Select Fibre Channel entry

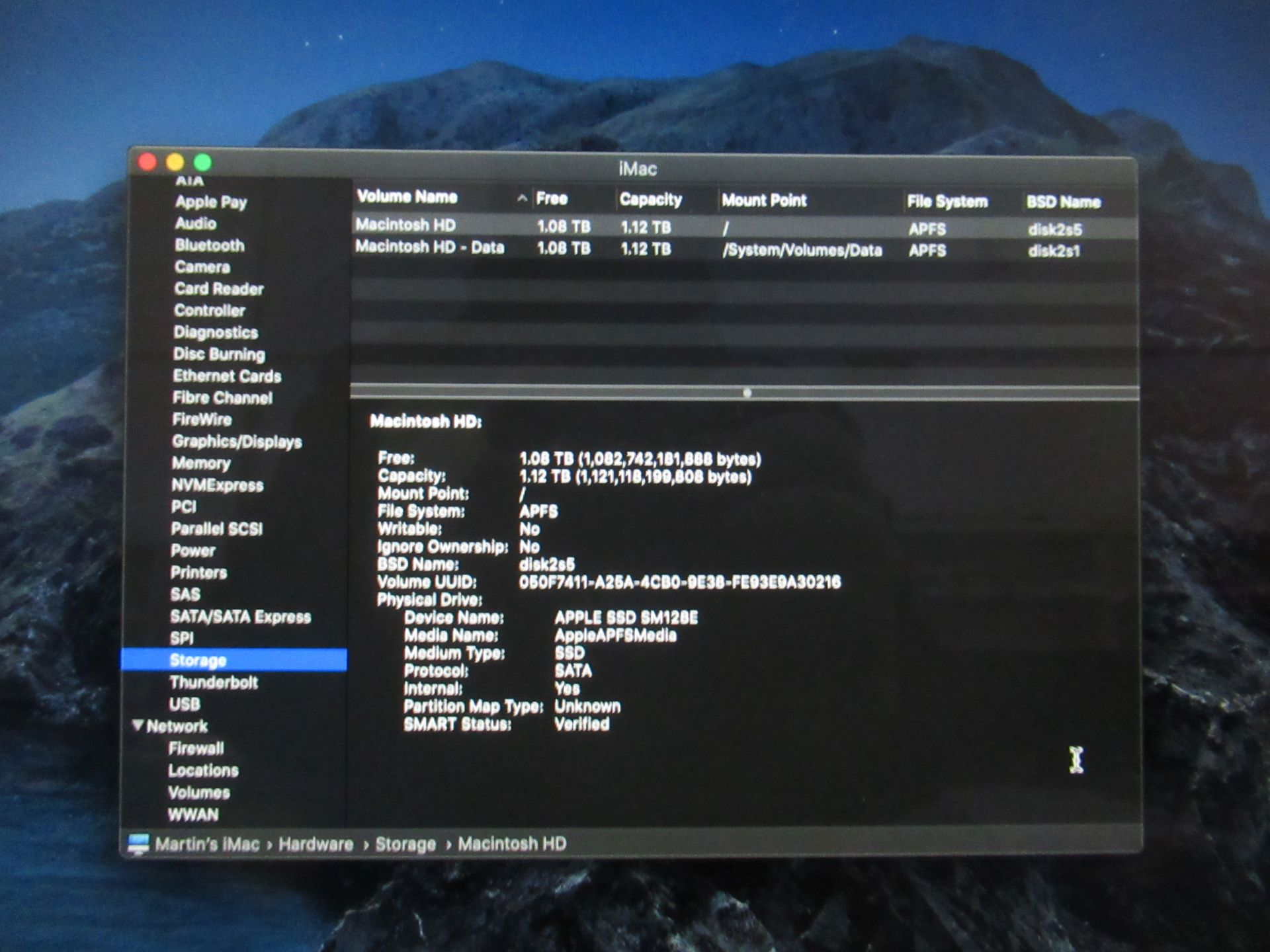(x=222, y=398)
